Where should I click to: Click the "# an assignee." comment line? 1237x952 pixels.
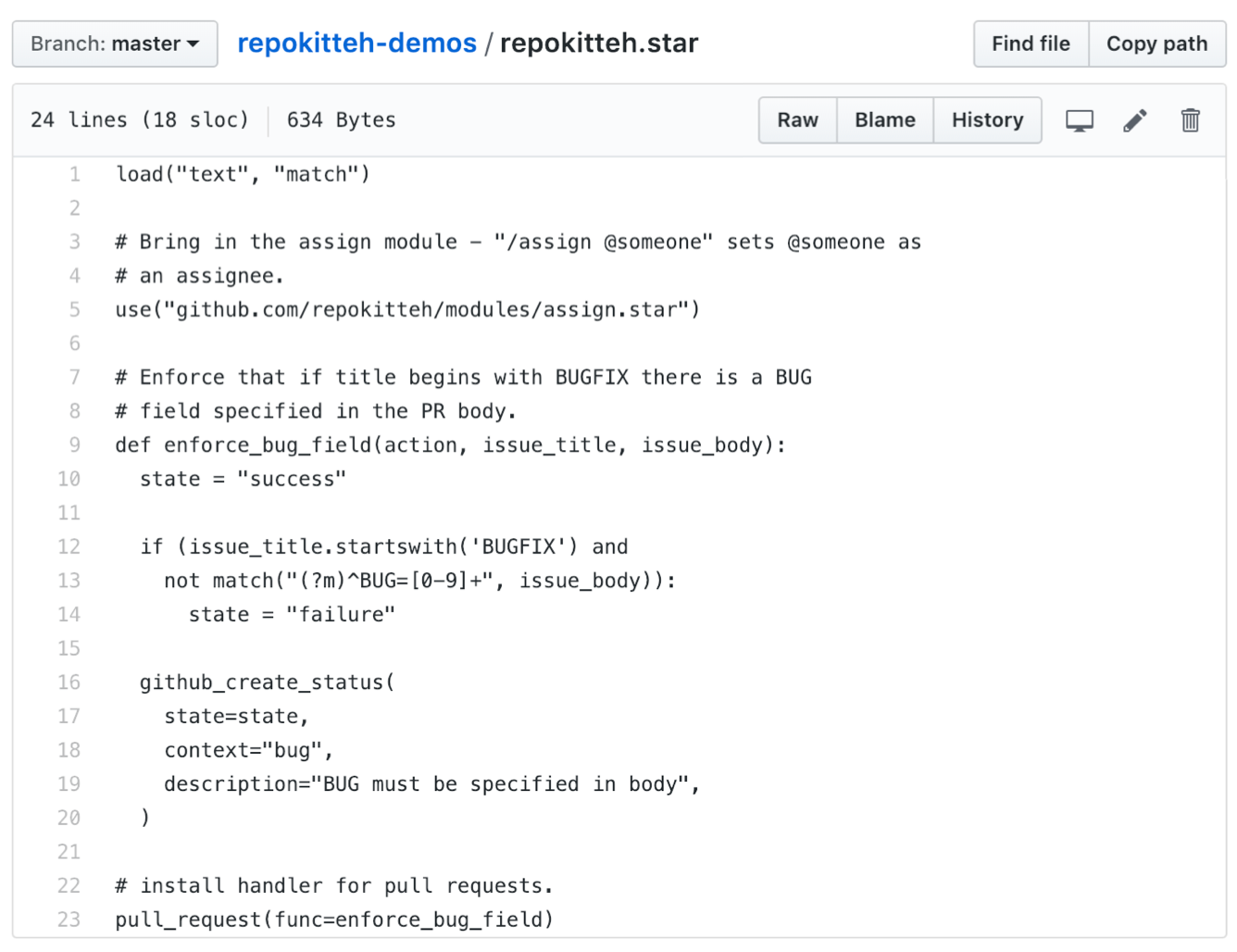pos(199,276)
